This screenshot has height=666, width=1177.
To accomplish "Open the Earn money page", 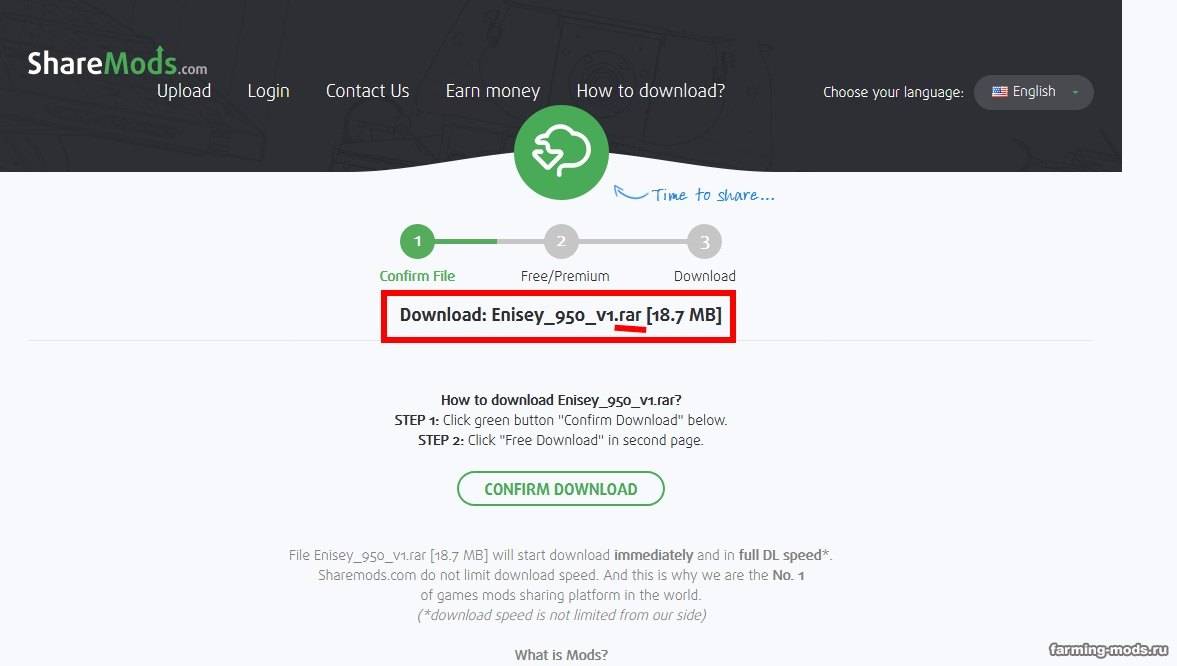I will [493, 91].
